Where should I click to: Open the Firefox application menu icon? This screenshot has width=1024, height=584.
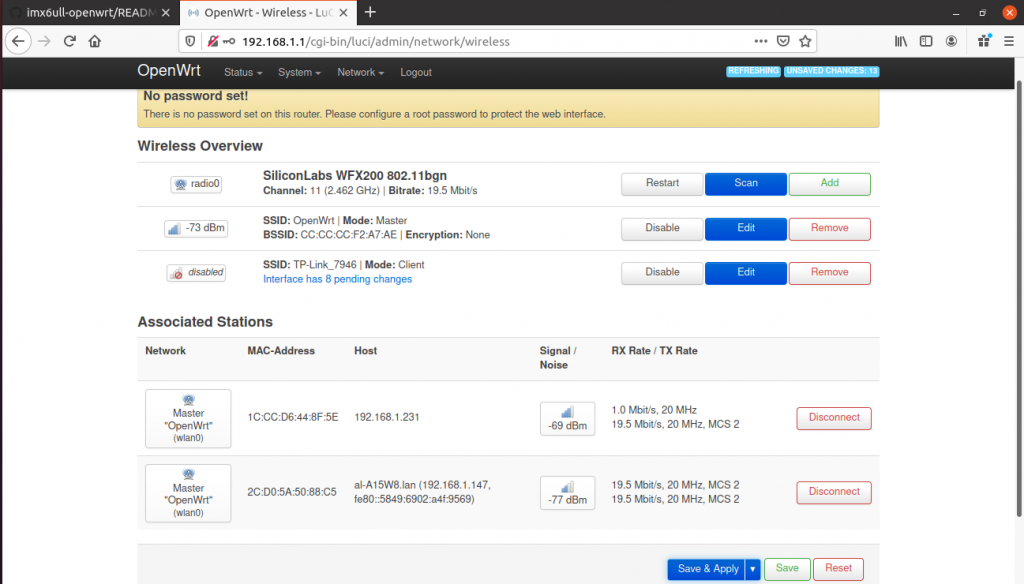click(1011, 41)
